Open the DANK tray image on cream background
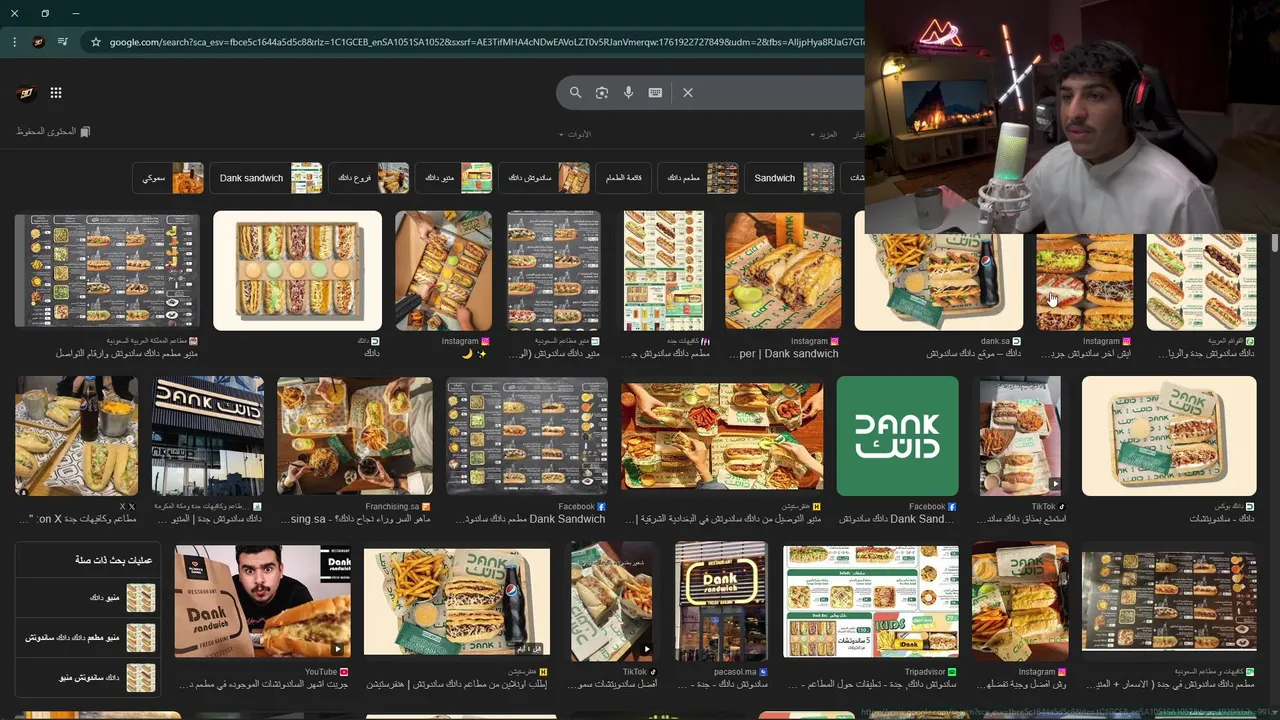 coord(1169,436)
